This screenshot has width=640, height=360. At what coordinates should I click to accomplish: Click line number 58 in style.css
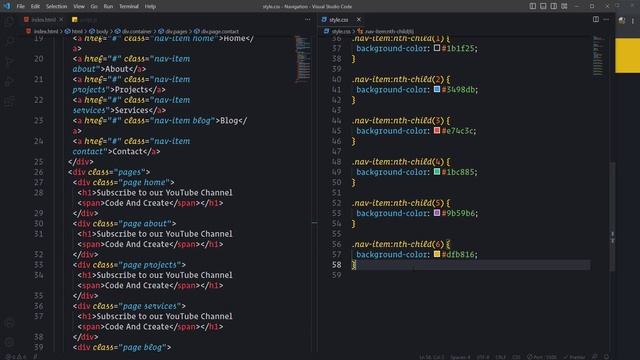pyautogui.click(x=336, y=264)
